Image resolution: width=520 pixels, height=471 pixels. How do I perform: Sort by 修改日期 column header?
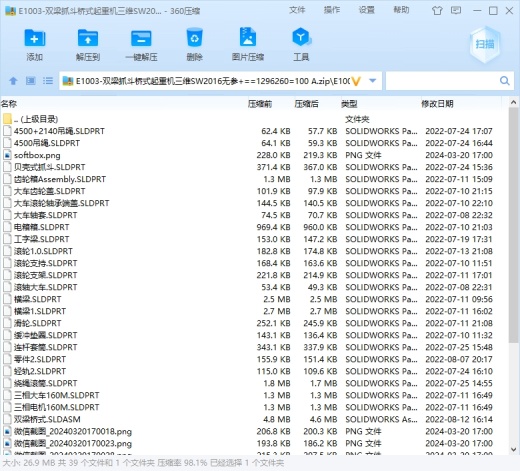click(437, 104)
